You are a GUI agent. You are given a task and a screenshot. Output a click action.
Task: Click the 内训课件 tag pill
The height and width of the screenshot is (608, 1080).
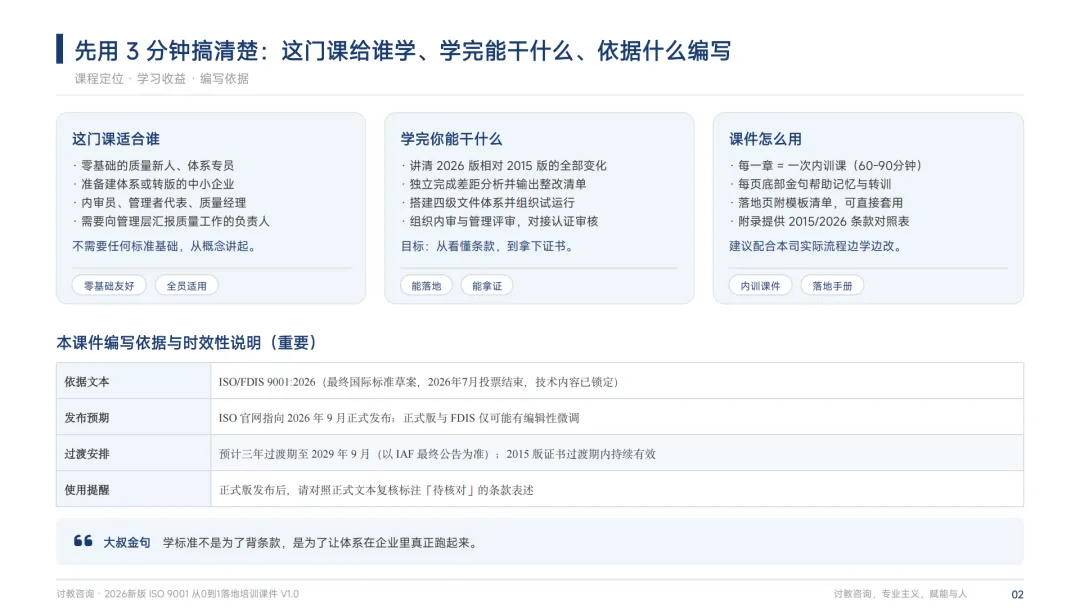760,286
